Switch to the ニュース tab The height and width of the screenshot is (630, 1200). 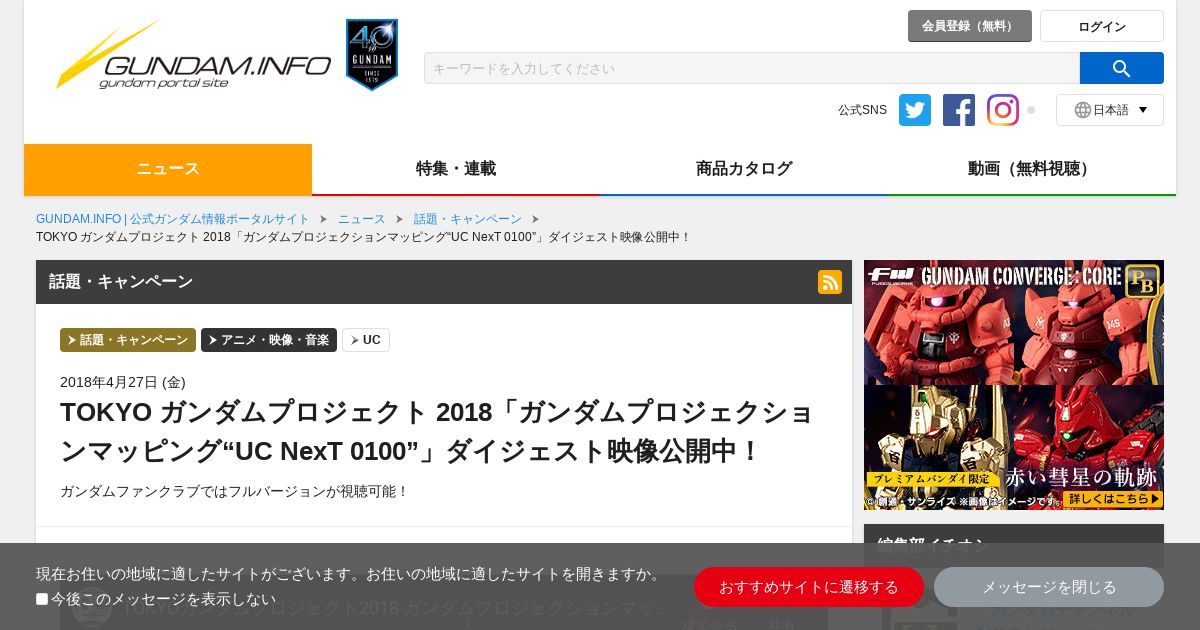tap(168, 169)
